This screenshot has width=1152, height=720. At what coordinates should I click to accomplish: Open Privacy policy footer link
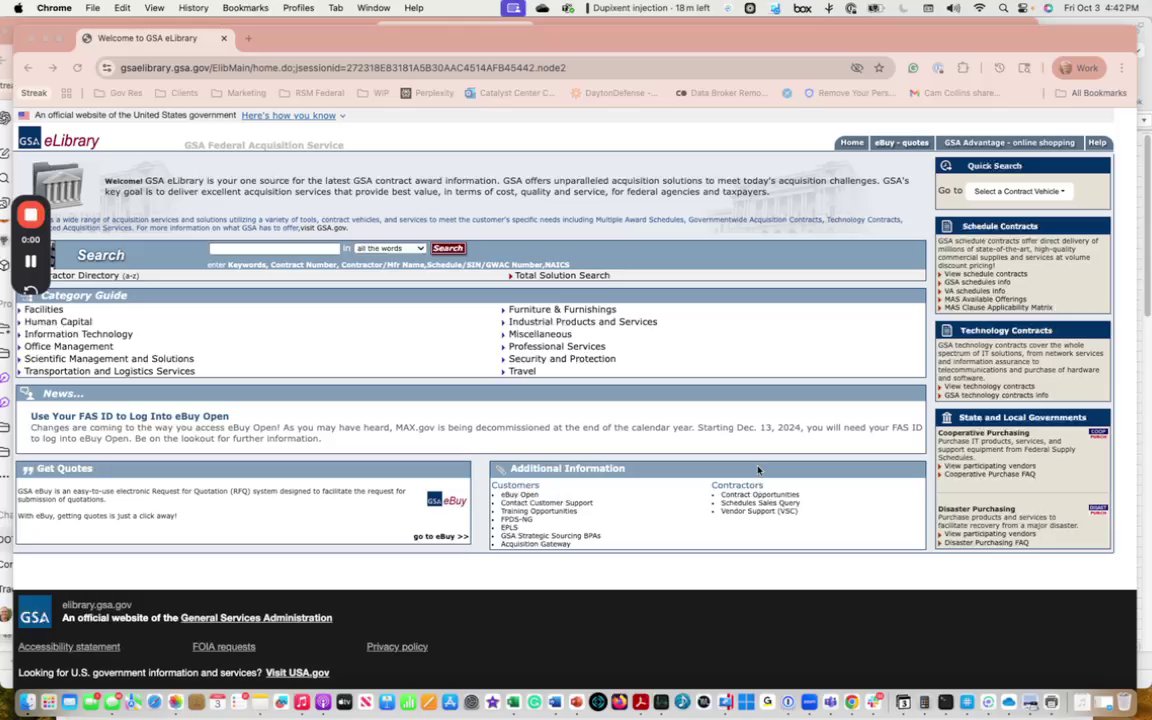pyautogui.click(x=397, y=647)
